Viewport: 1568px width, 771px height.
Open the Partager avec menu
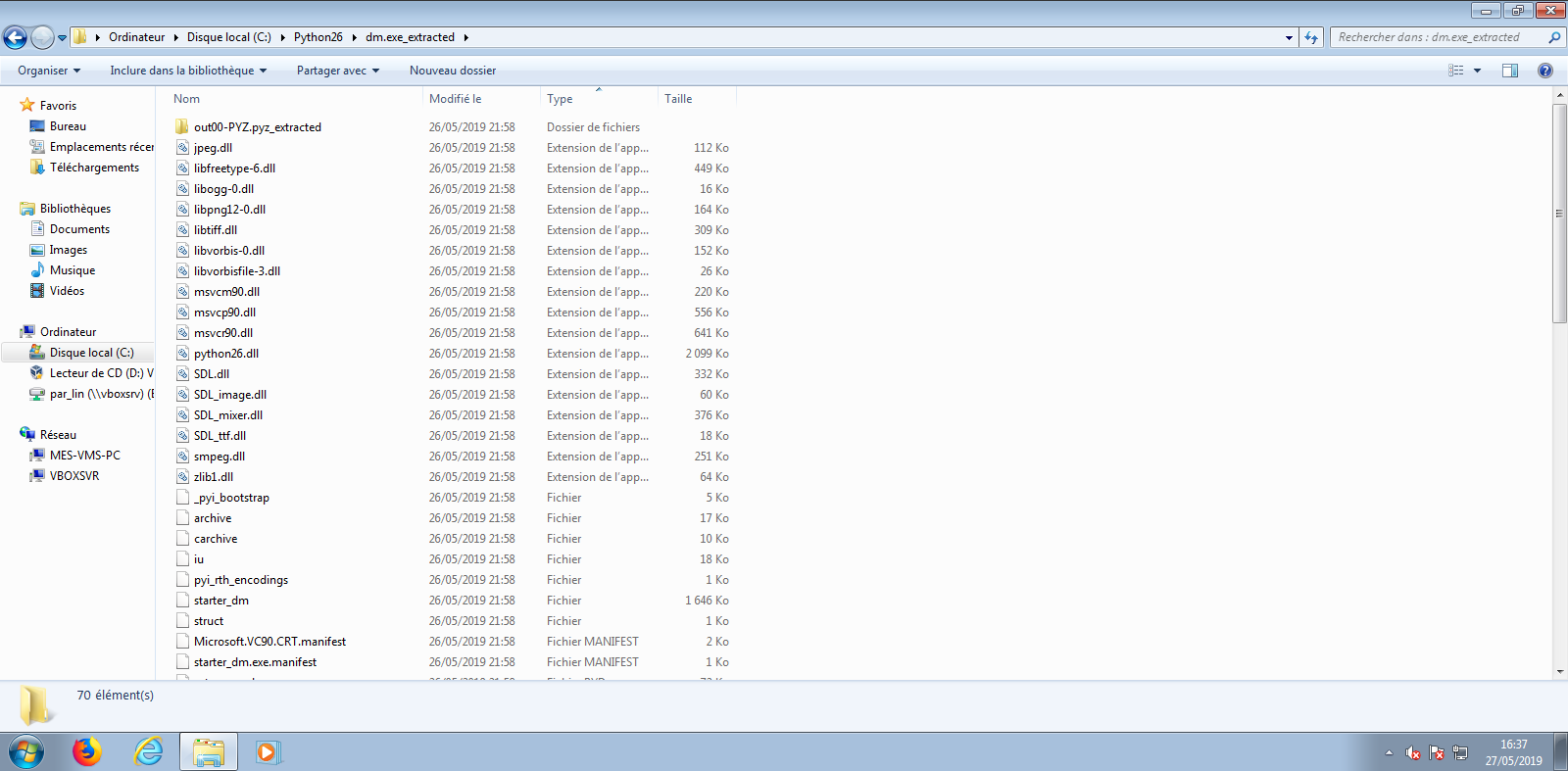(338, 71)
